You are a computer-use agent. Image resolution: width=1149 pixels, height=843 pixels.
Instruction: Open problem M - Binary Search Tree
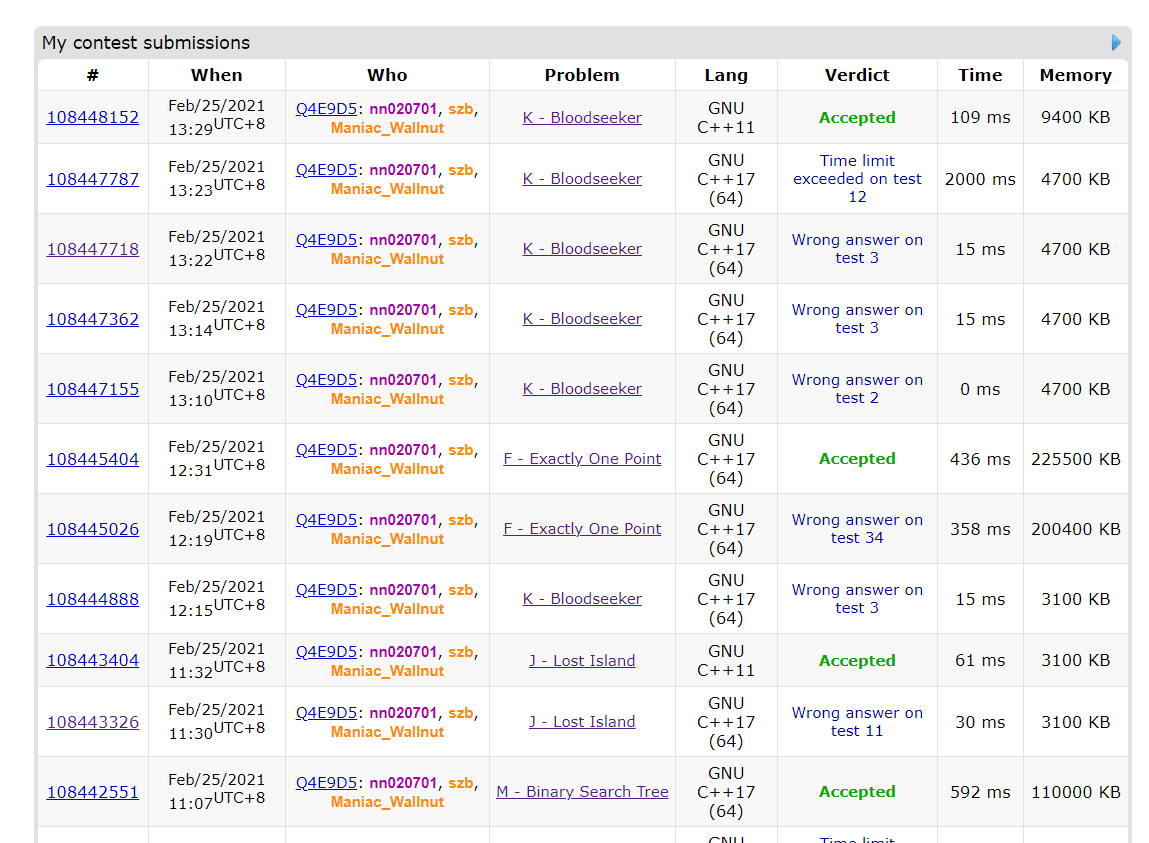pos(582,792)
